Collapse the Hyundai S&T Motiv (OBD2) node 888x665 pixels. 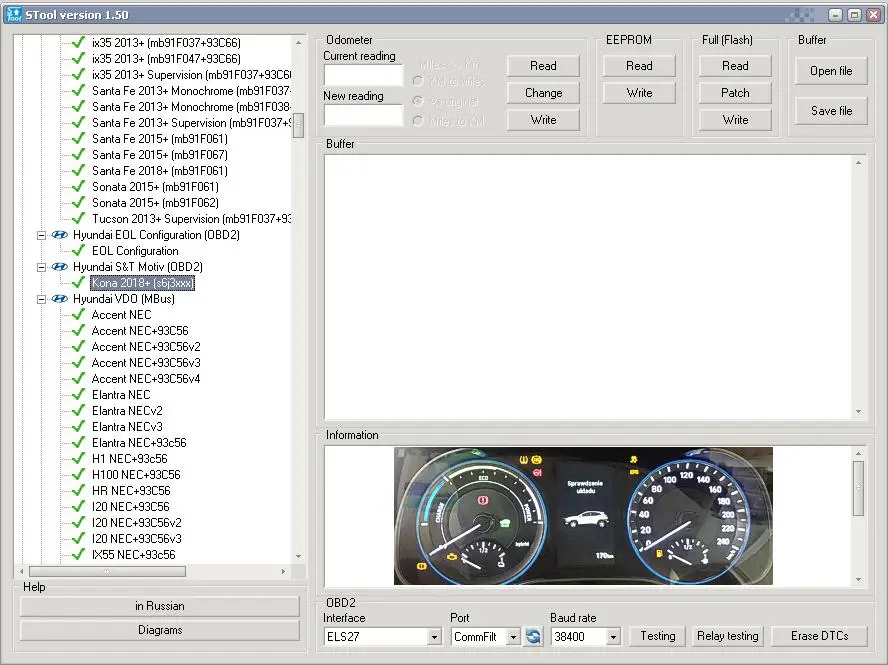[41, 267]
